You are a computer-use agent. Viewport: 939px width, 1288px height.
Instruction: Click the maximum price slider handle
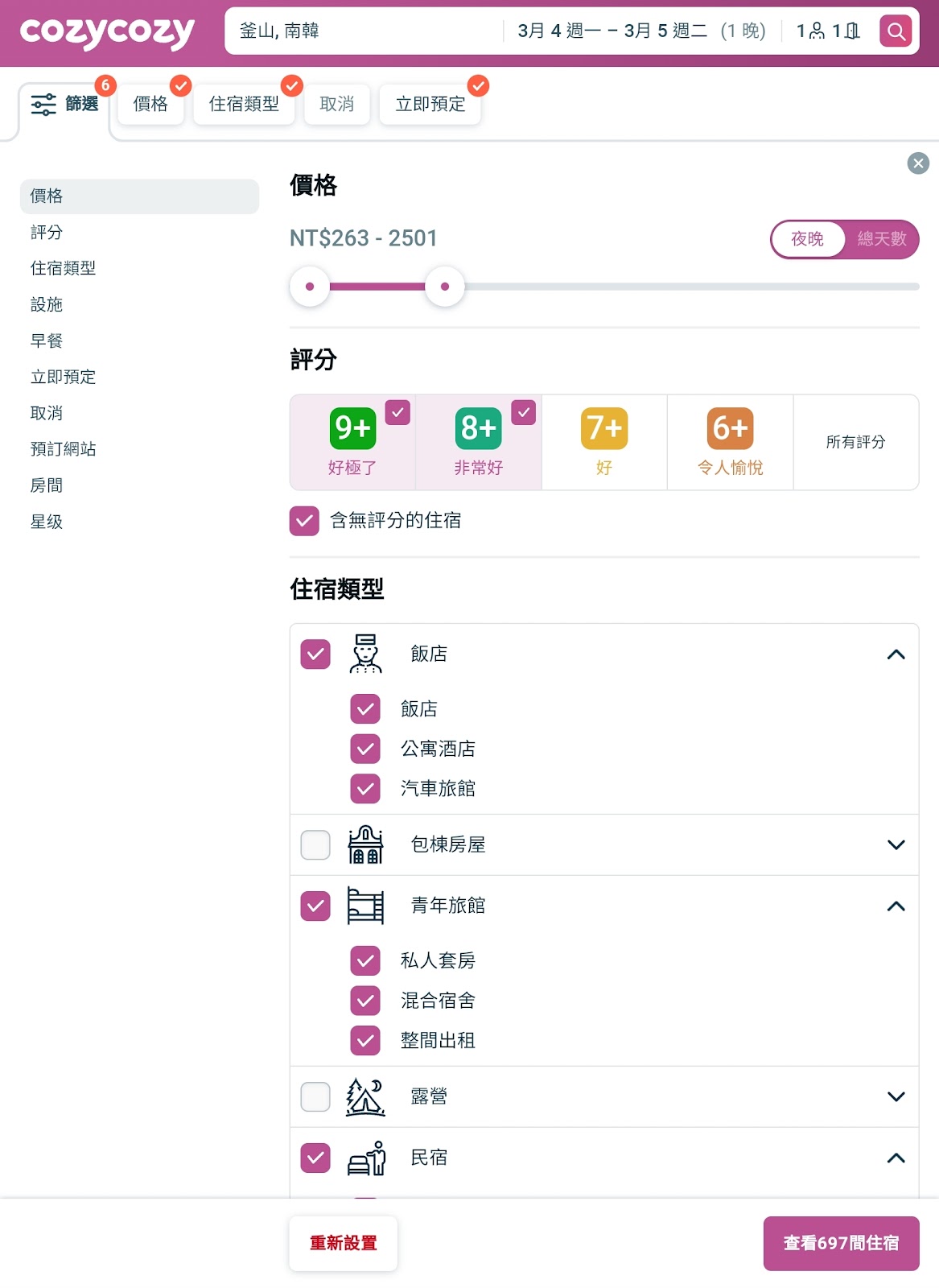coord(445,287)
